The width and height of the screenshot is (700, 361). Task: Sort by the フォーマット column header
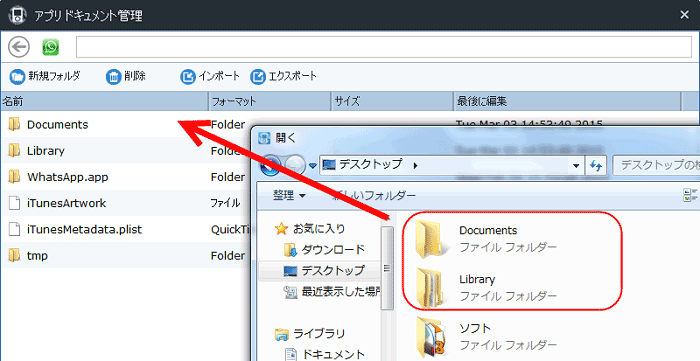(x=270, y=101)
